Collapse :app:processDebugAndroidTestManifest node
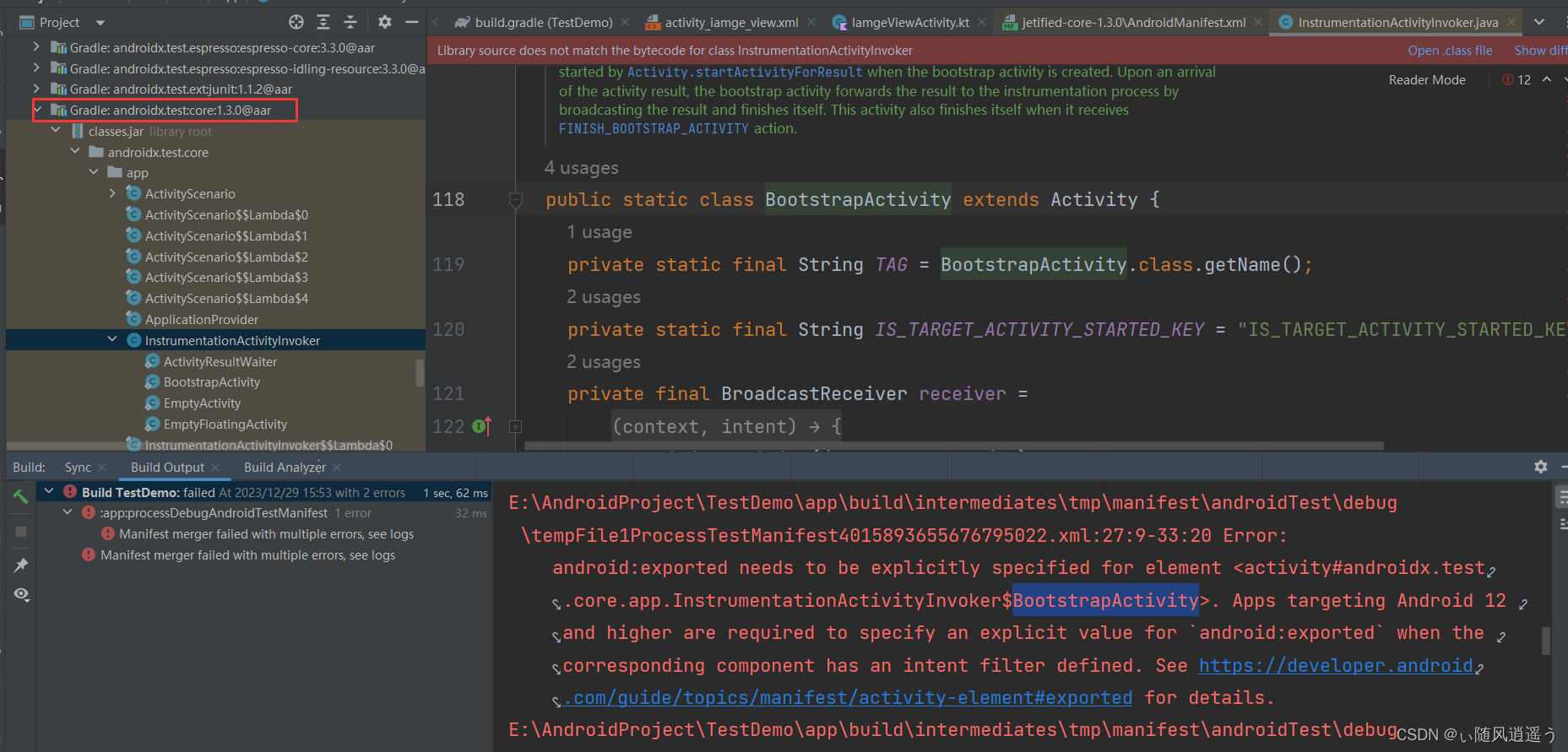This screenshot has width=1568, height=752. (68, 512)
